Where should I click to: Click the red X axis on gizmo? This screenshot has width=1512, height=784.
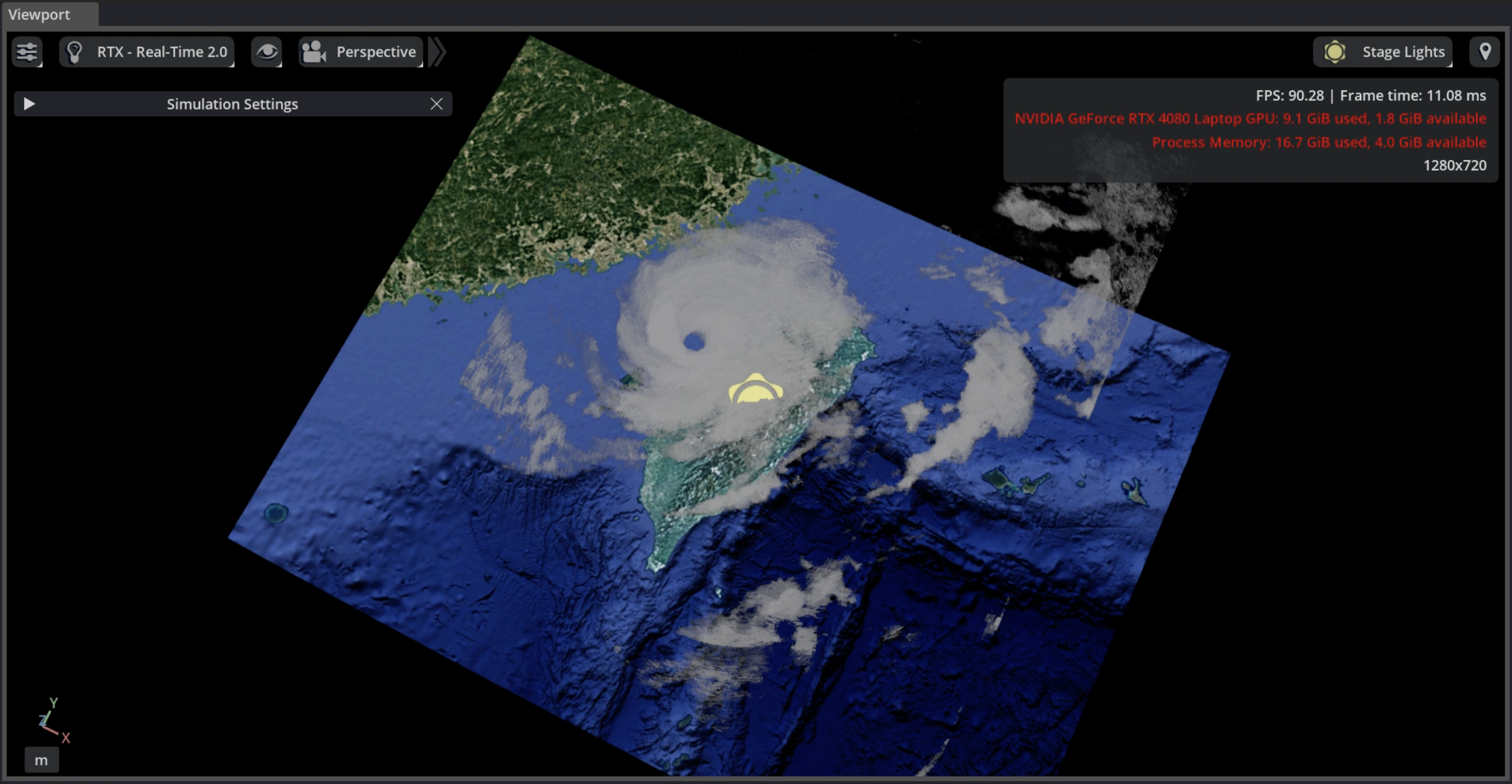point(65,738)
